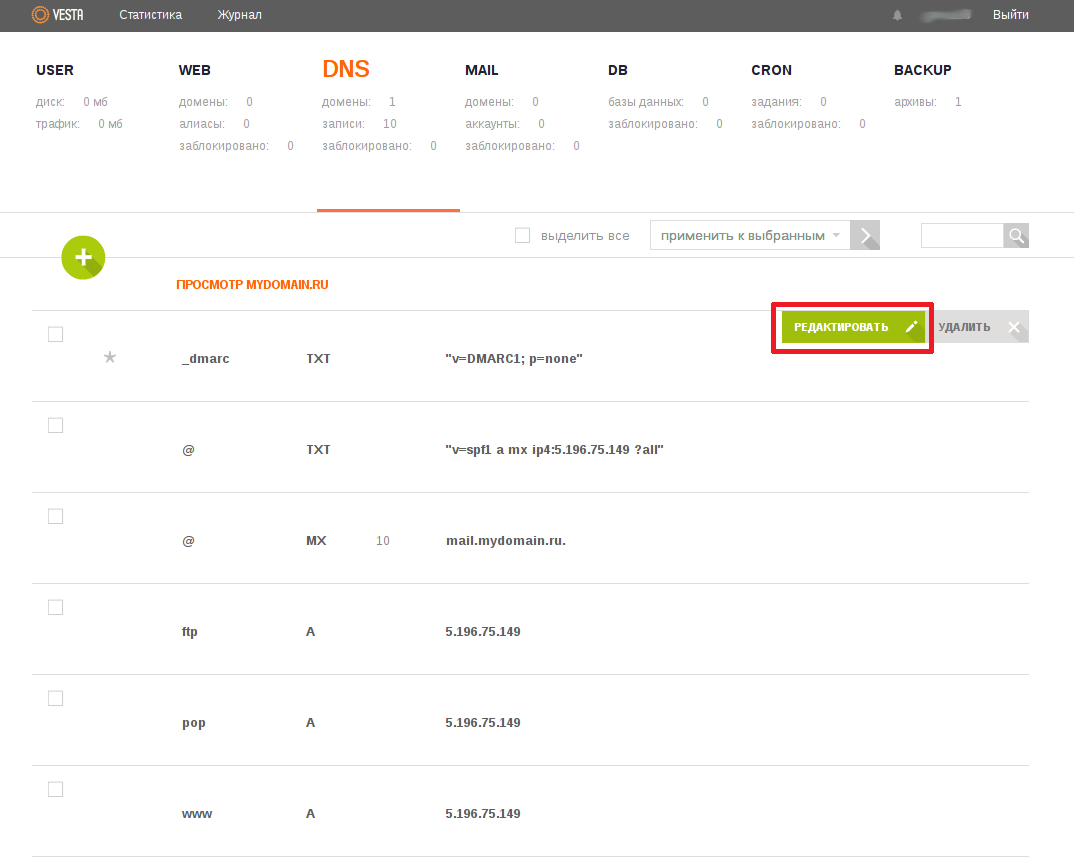Click IP 5.196.75.149 in www row
This screenshot has width=1074, height=858.
coord(483,814)
